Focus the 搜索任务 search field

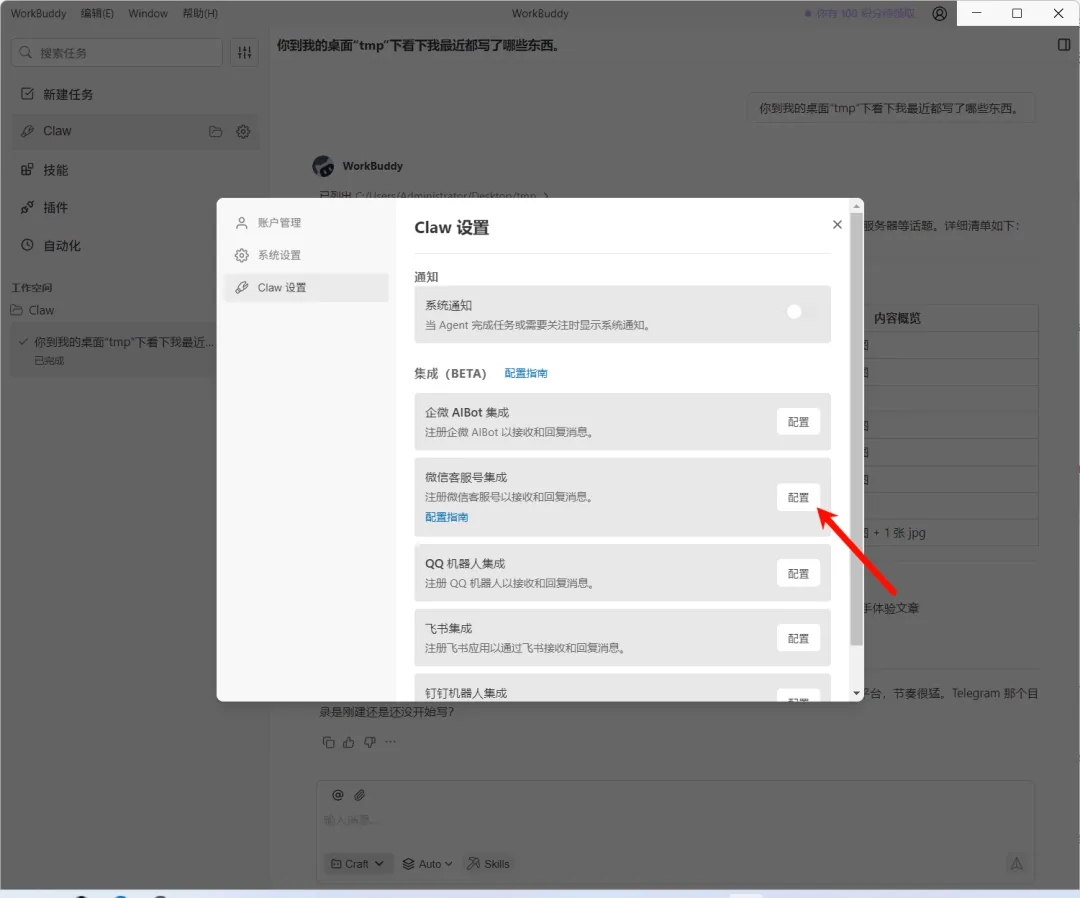117,52
